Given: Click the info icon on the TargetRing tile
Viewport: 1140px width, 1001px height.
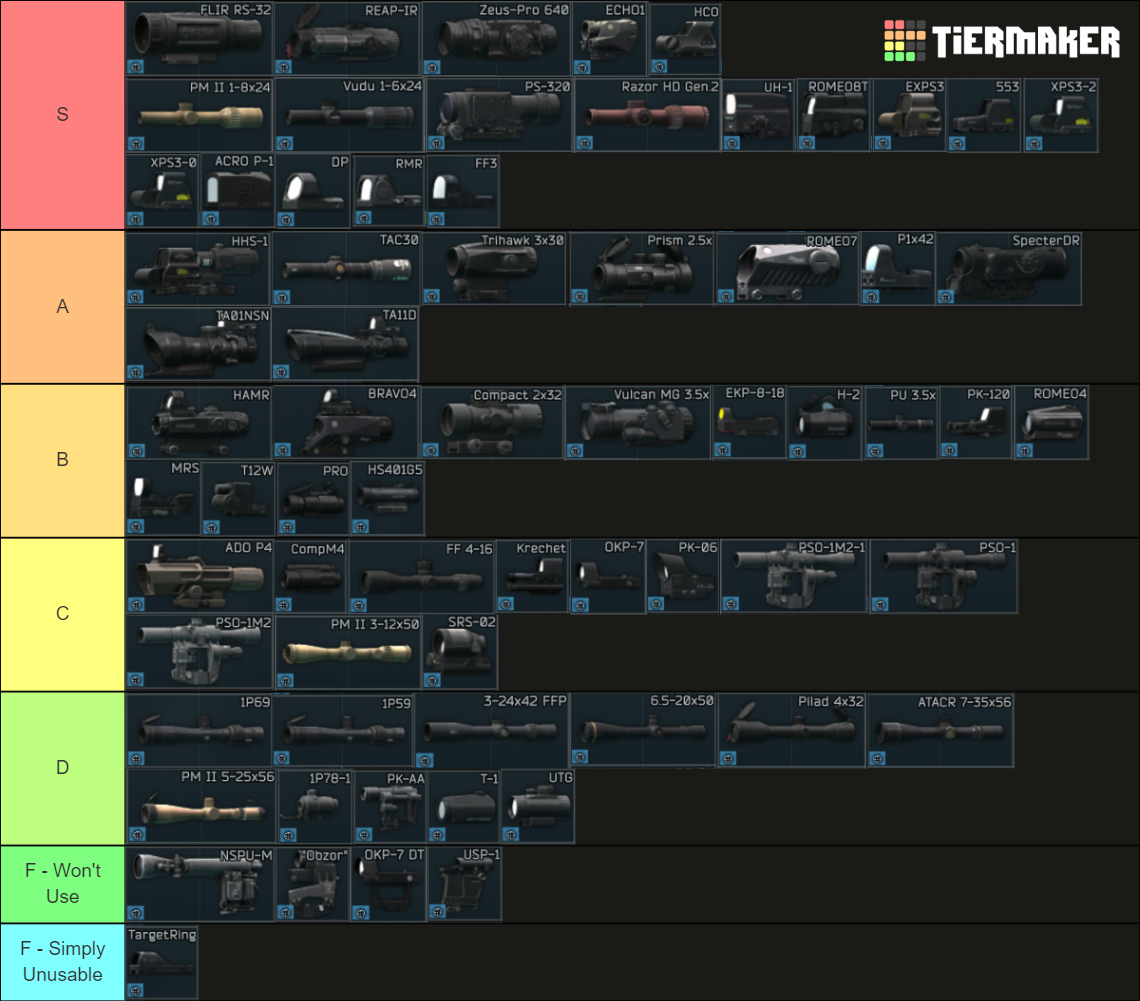Looking at the screenshot, I should coord(134,988).
